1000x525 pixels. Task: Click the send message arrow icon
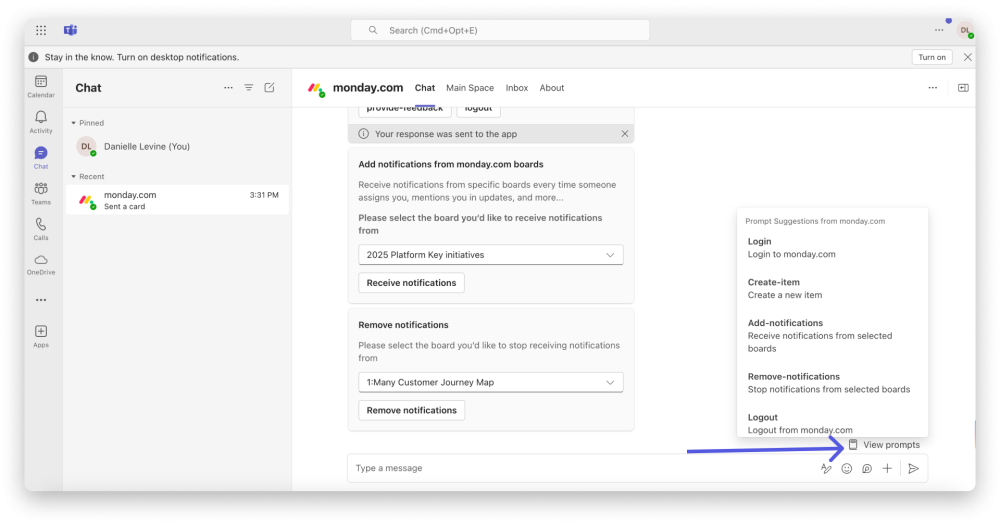pyautogui.click(x=913, y=468)
